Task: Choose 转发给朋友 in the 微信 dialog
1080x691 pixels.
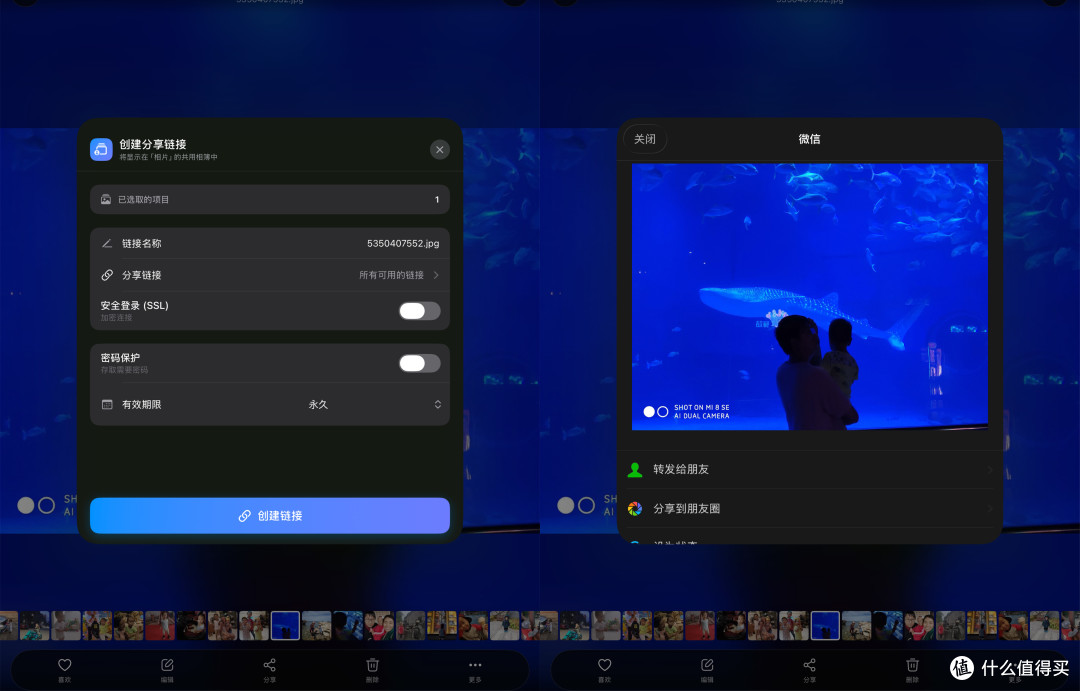Action: click(810, 469)
